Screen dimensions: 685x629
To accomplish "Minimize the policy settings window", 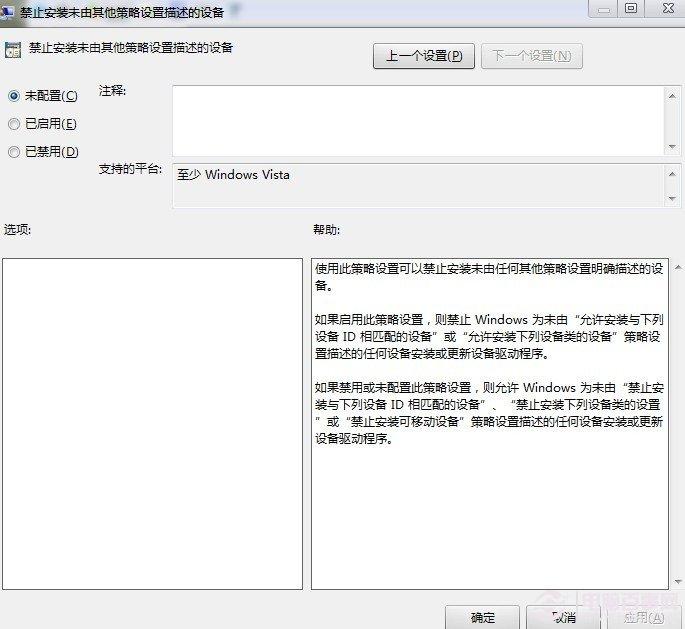I will pyautogui.click(x=604, y=9).
